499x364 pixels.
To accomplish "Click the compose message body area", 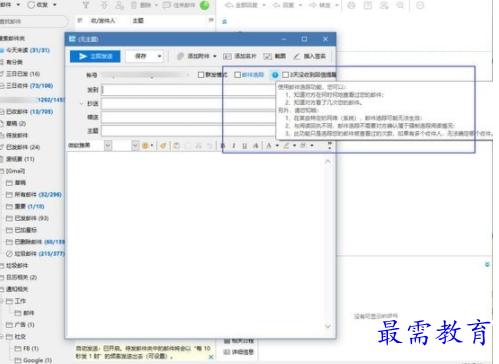I will point(196,245).
